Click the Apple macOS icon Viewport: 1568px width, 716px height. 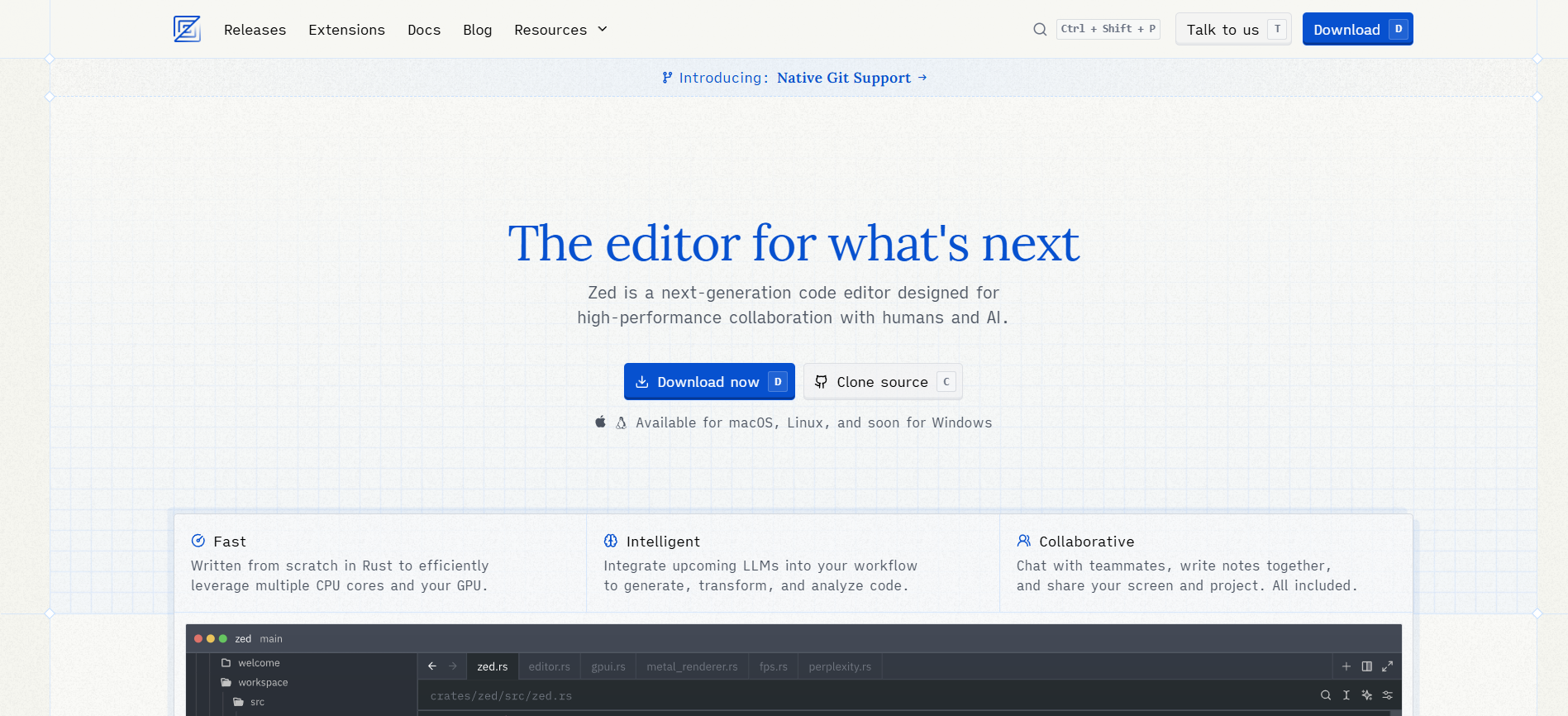point(601,422)
